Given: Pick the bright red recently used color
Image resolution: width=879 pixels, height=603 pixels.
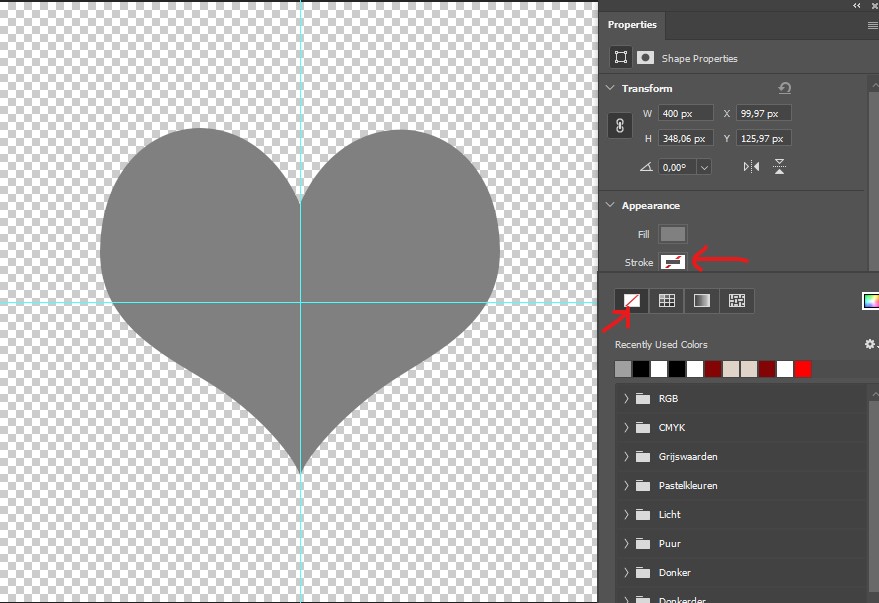Looking at the screenshot, I should click(803, 369).
